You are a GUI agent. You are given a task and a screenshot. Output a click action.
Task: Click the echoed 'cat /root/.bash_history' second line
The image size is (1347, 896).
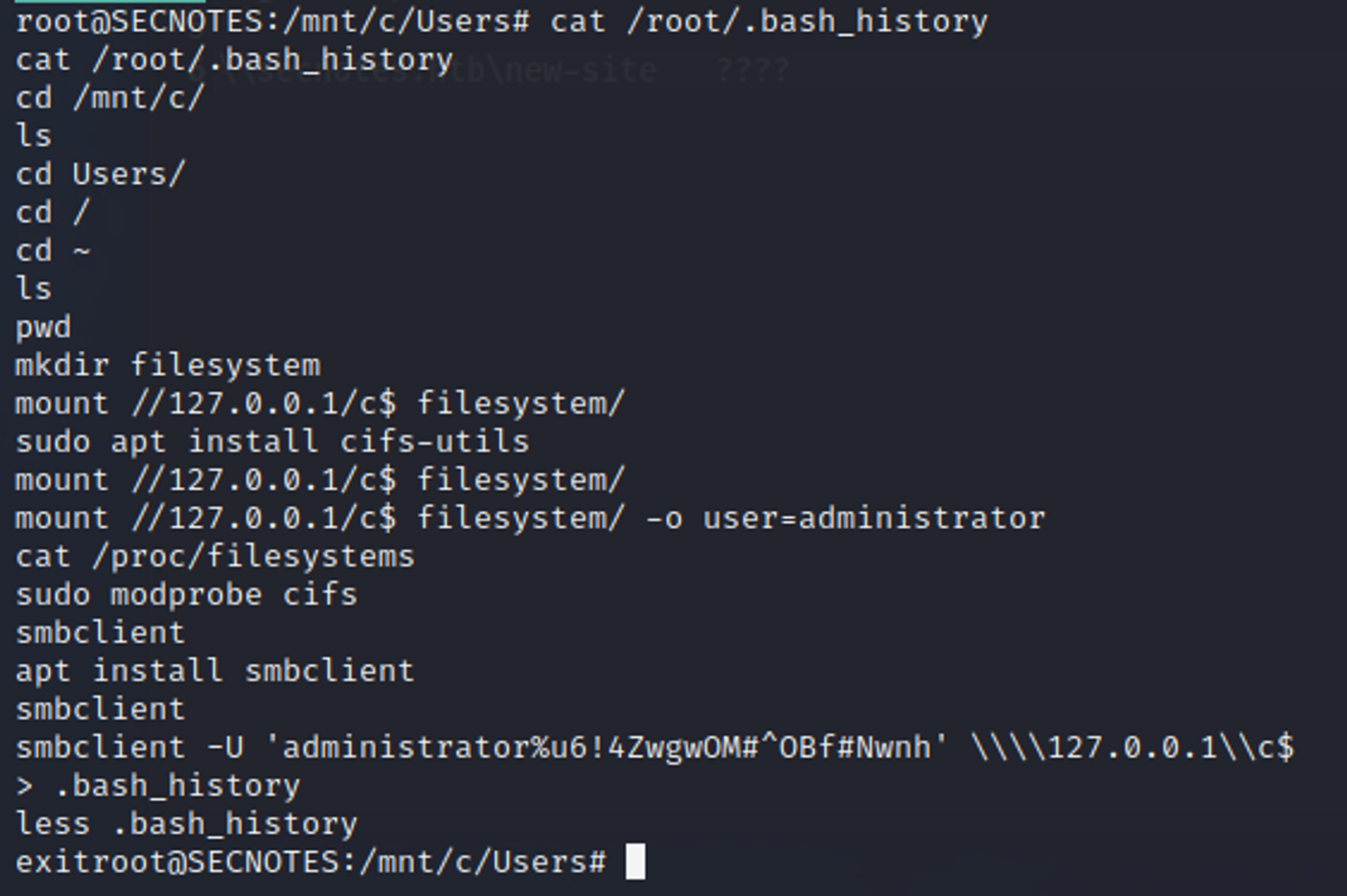[x=234, y=60]
